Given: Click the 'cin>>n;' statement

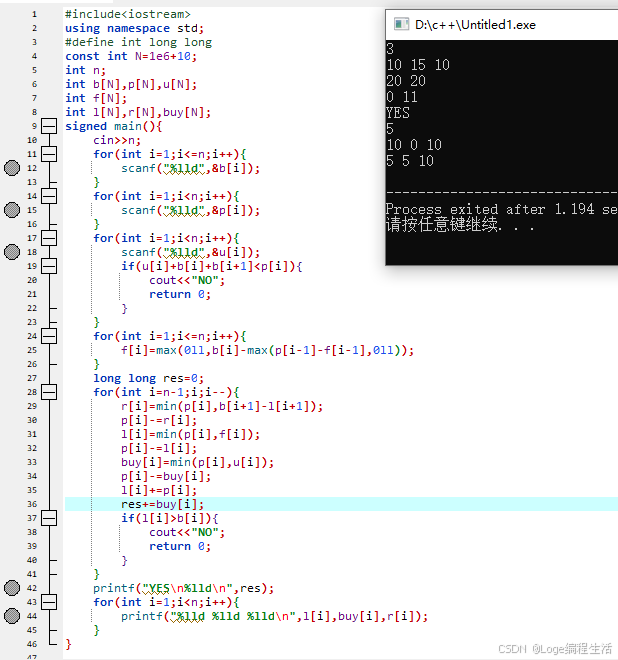Looking at the screenshot, I should [x=117, y=140].
